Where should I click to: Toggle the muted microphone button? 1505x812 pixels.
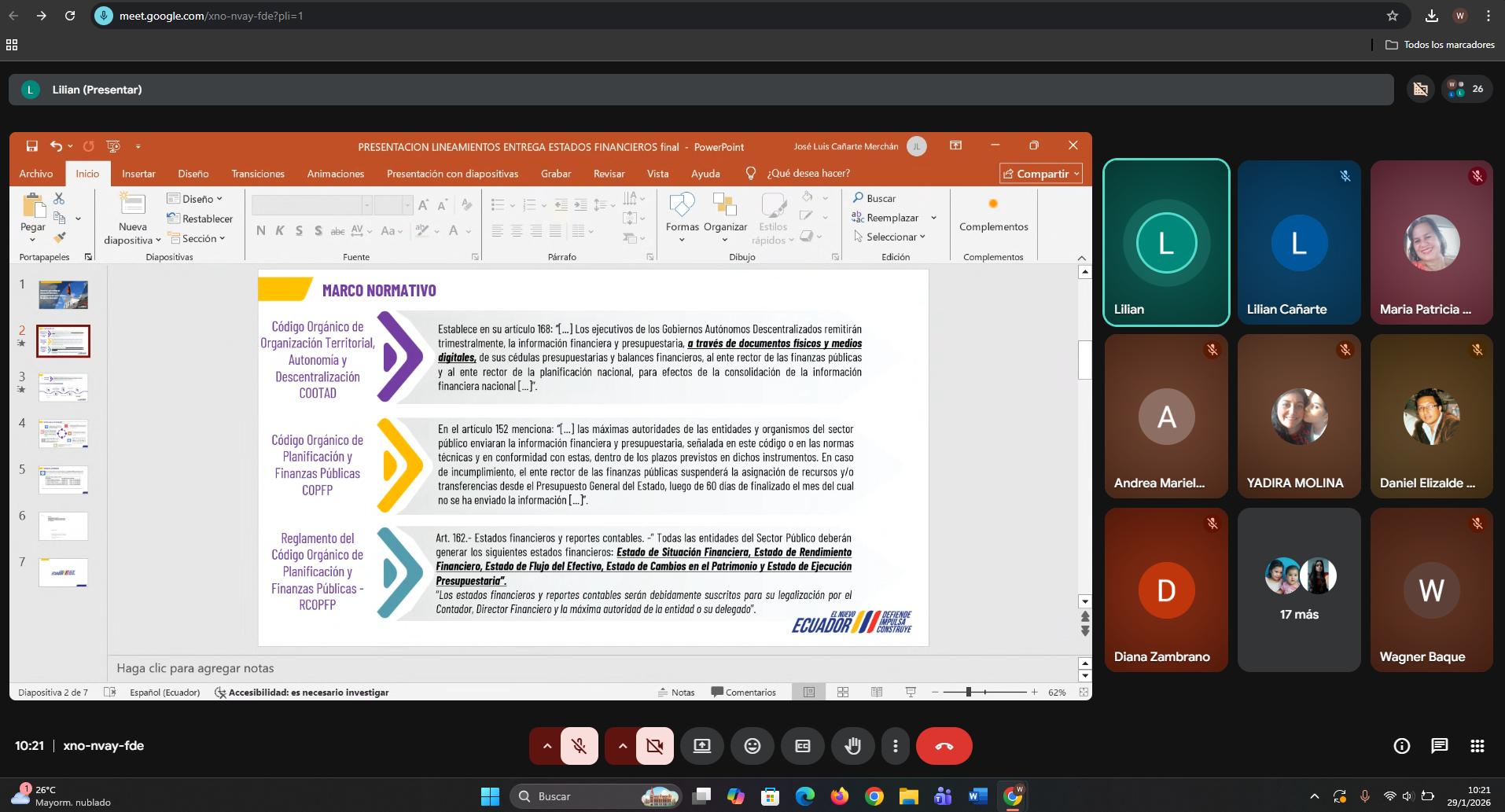pyautogui.click(x=580, y=746)
